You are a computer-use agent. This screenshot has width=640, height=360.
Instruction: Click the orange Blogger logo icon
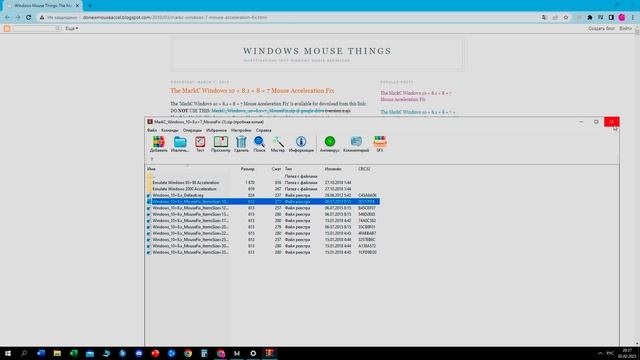(7, 29)
